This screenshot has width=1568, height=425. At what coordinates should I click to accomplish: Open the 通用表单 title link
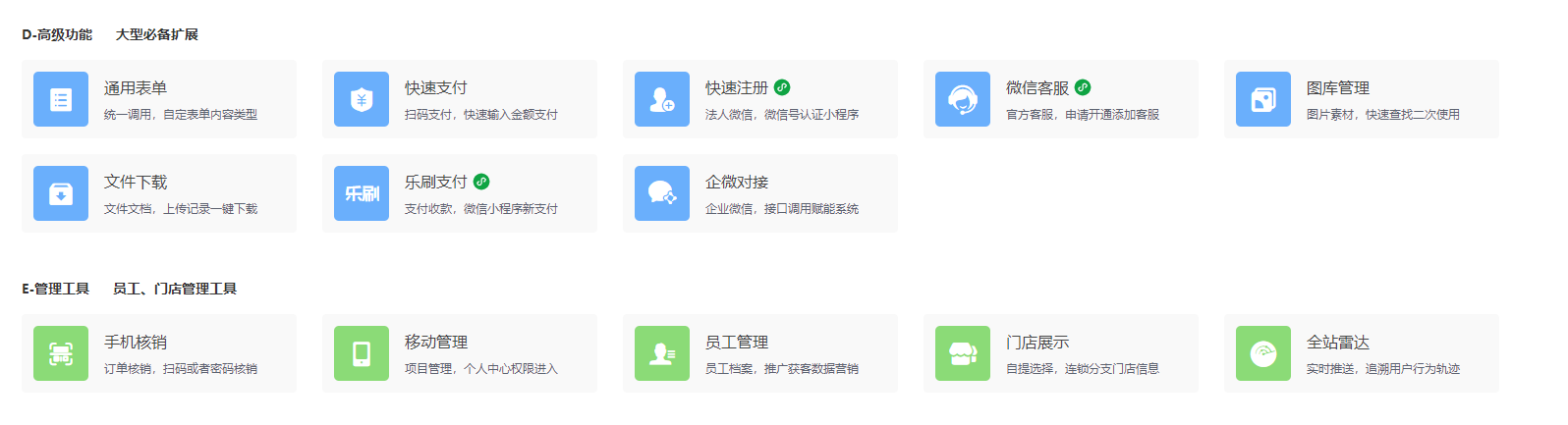(136, 87)
